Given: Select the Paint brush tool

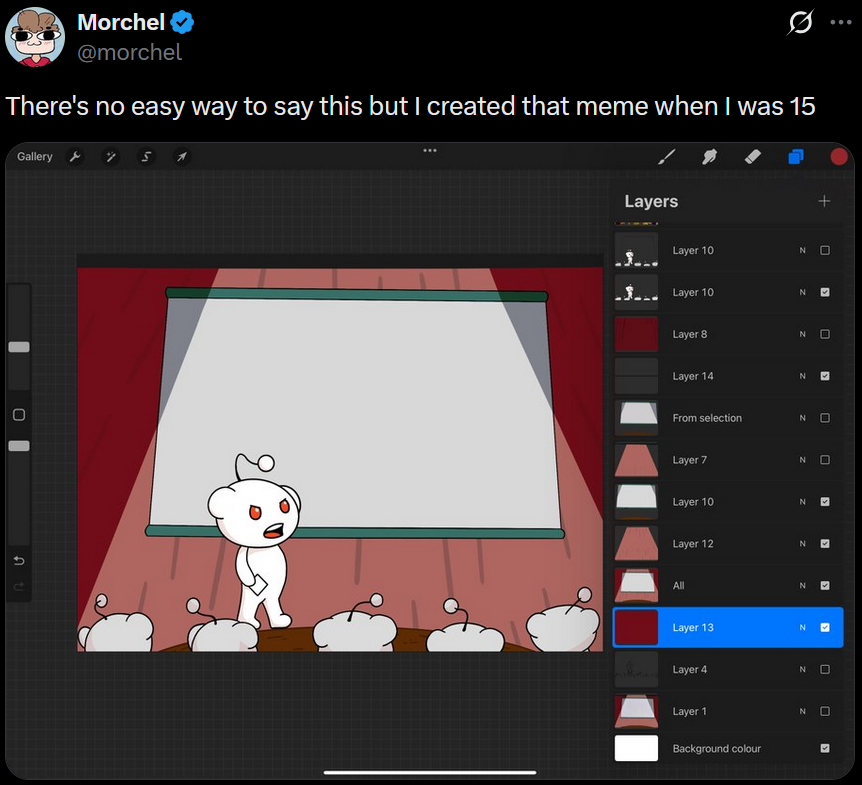Looking at the screenshot, I should (x=667, y=157).
